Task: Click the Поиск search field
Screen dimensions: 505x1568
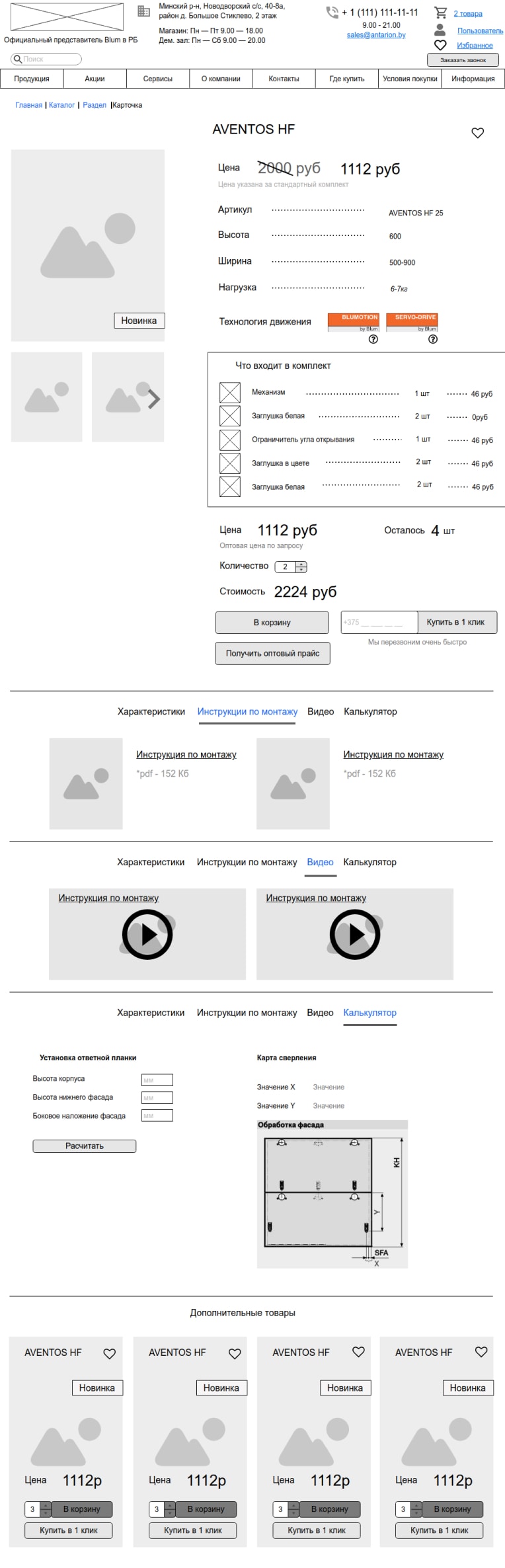Action: point(46,59)
